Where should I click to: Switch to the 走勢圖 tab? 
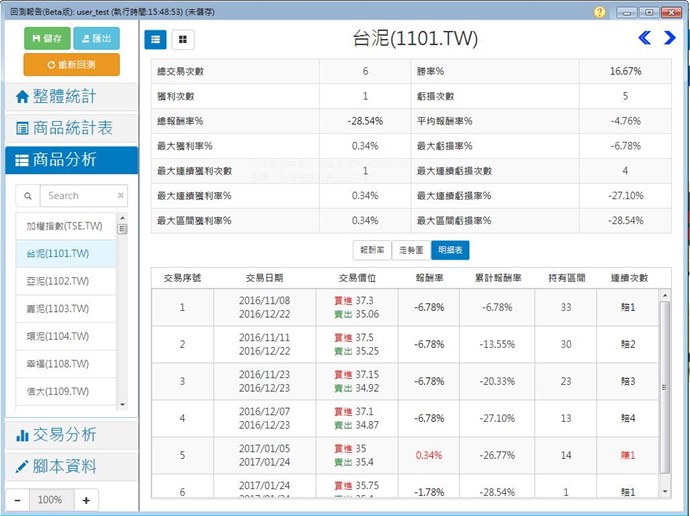411,250
